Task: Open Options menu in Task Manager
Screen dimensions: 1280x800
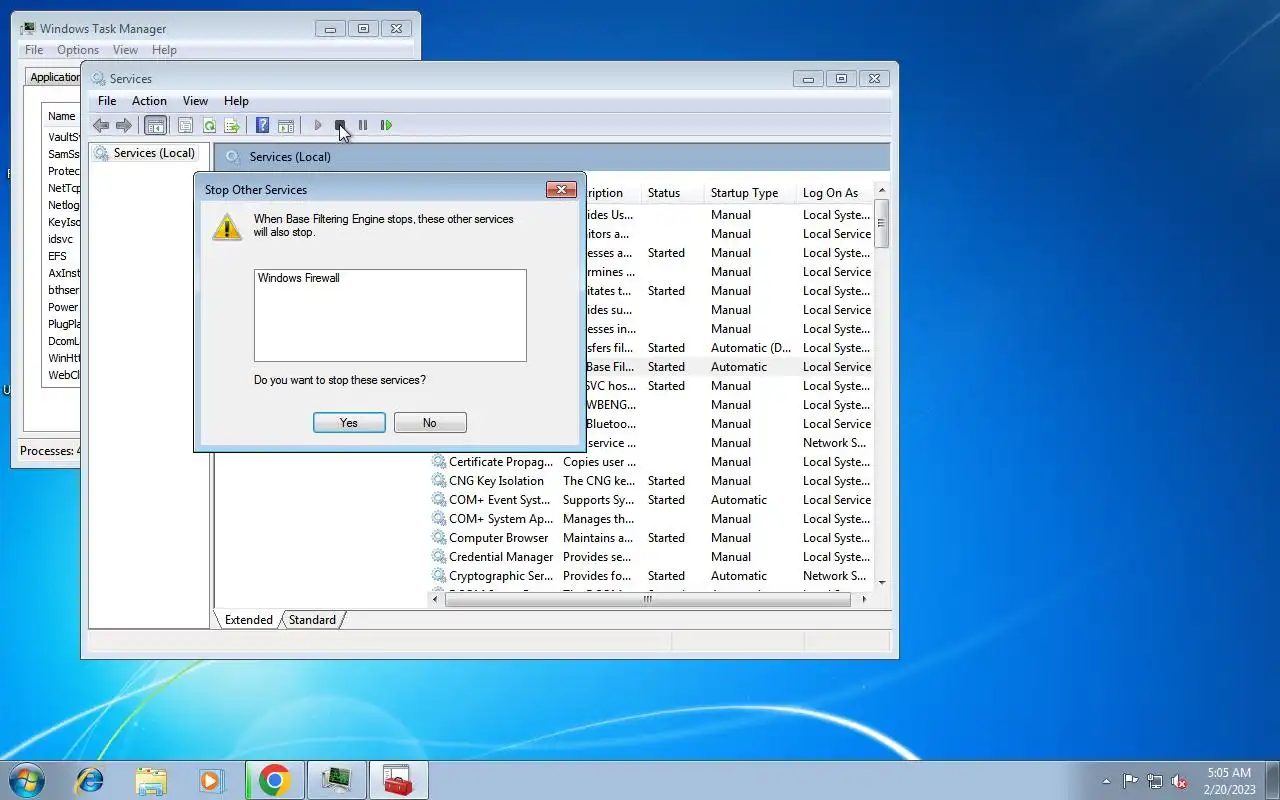Action: coord(78,50)
